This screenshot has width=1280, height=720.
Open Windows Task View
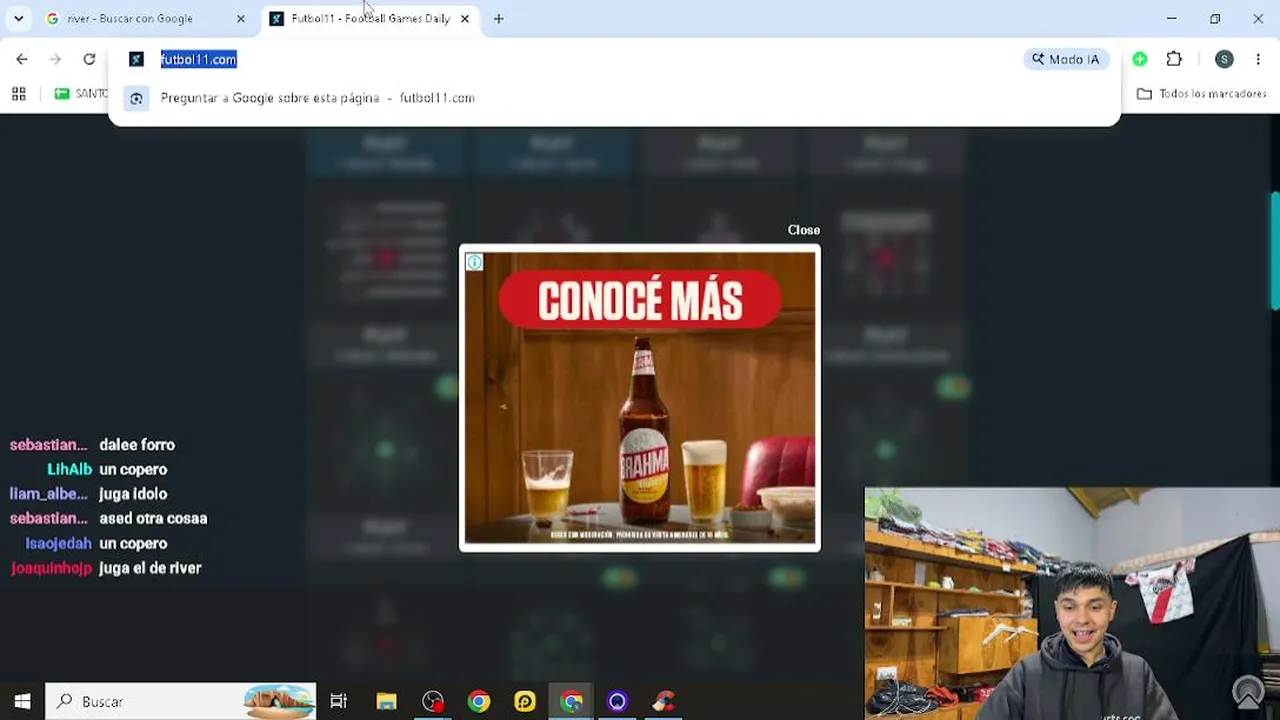click(338, 701)
